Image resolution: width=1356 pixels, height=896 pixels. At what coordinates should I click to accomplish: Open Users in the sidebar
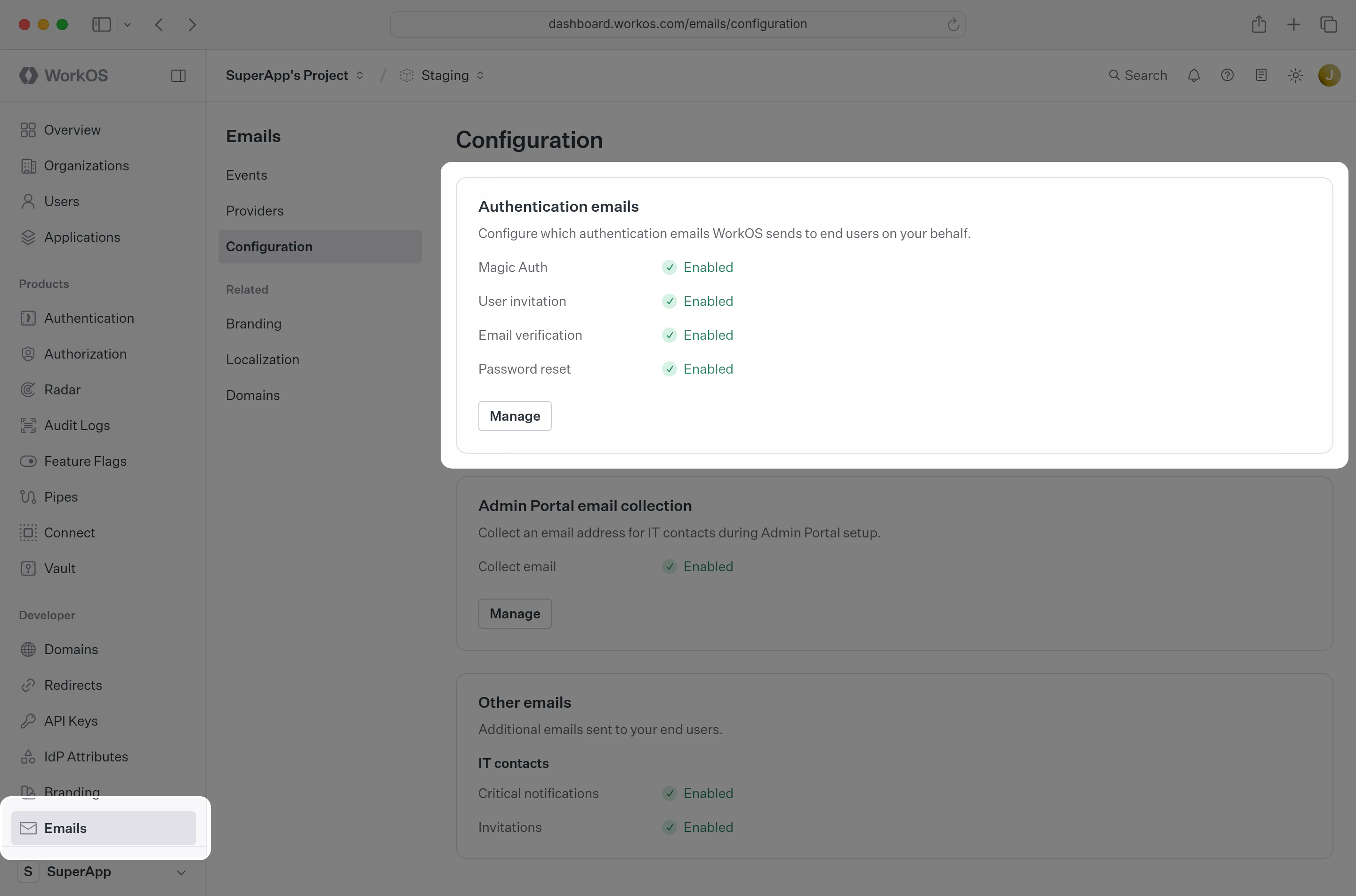tap(103, 201)
